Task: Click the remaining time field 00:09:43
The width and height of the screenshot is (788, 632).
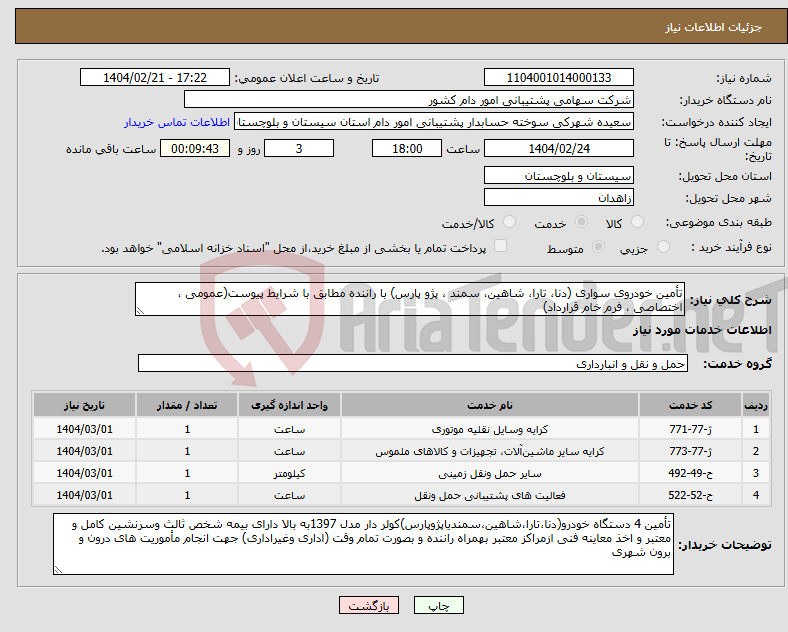Action: [195, 148]
